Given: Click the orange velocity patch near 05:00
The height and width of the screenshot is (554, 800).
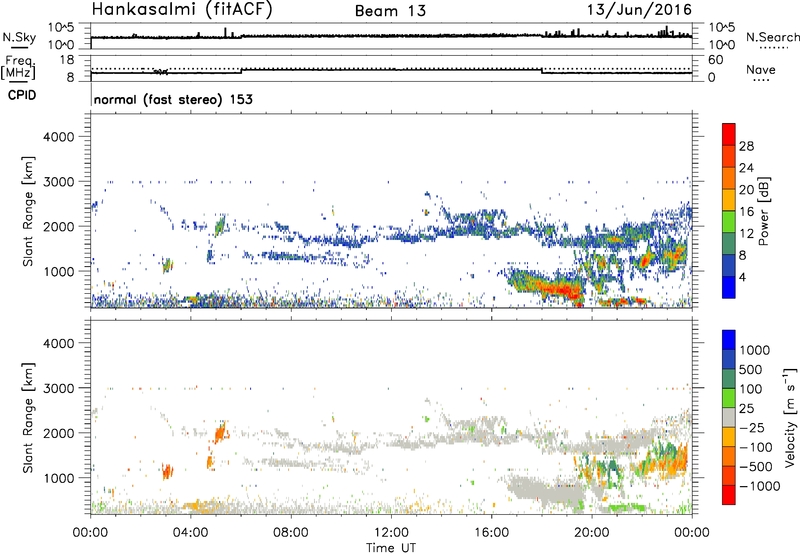Looking at the screenshot, I should click(220, 434).
